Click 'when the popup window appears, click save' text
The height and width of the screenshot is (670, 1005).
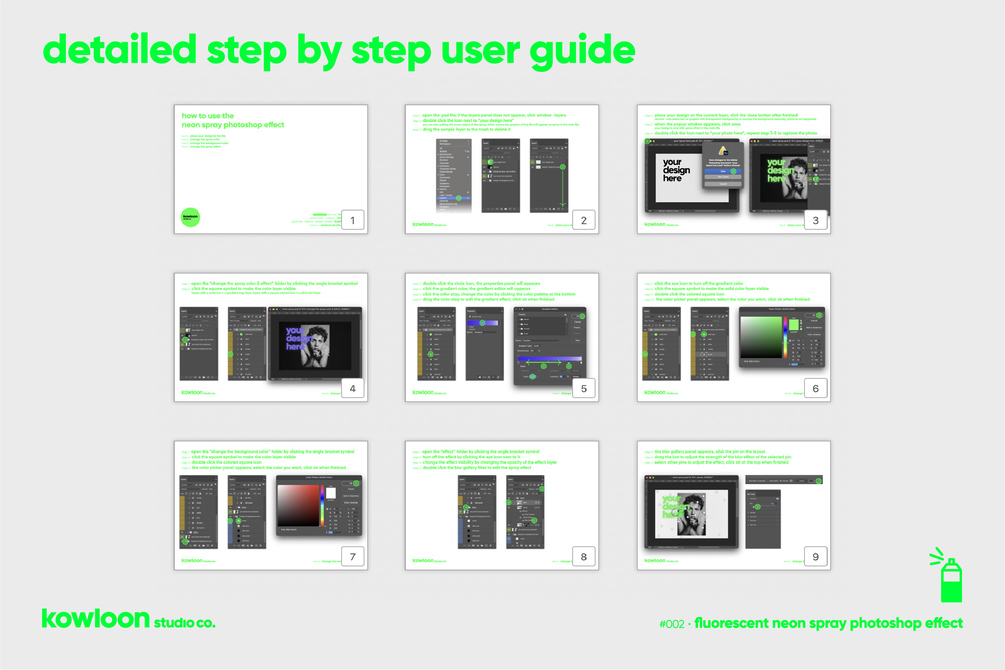pyautogui.click(x=697, y=124)
